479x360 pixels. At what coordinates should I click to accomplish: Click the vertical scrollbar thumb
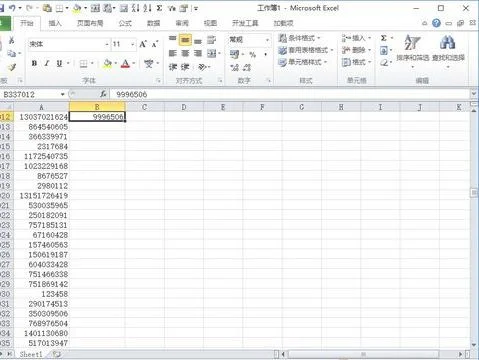pyautogui.click(x=474, y=193)
